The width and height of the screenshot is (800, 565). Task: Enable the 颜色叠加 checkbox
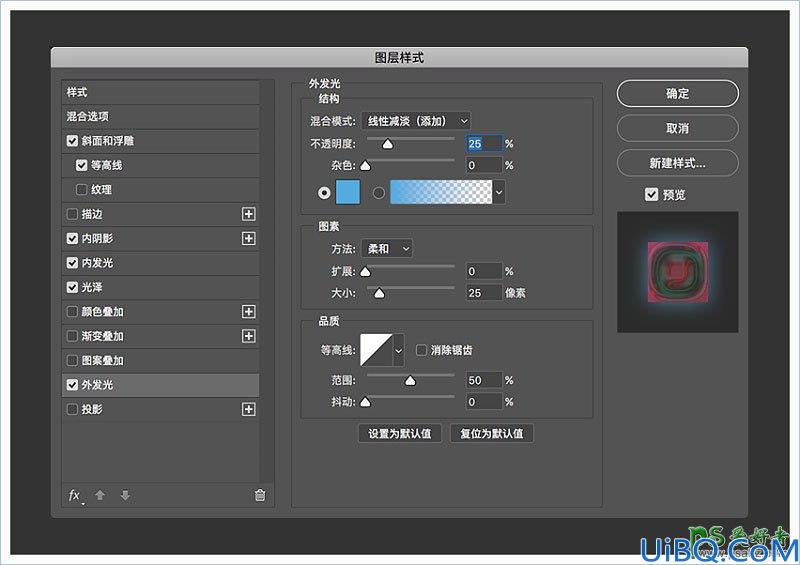coord(72,311)
